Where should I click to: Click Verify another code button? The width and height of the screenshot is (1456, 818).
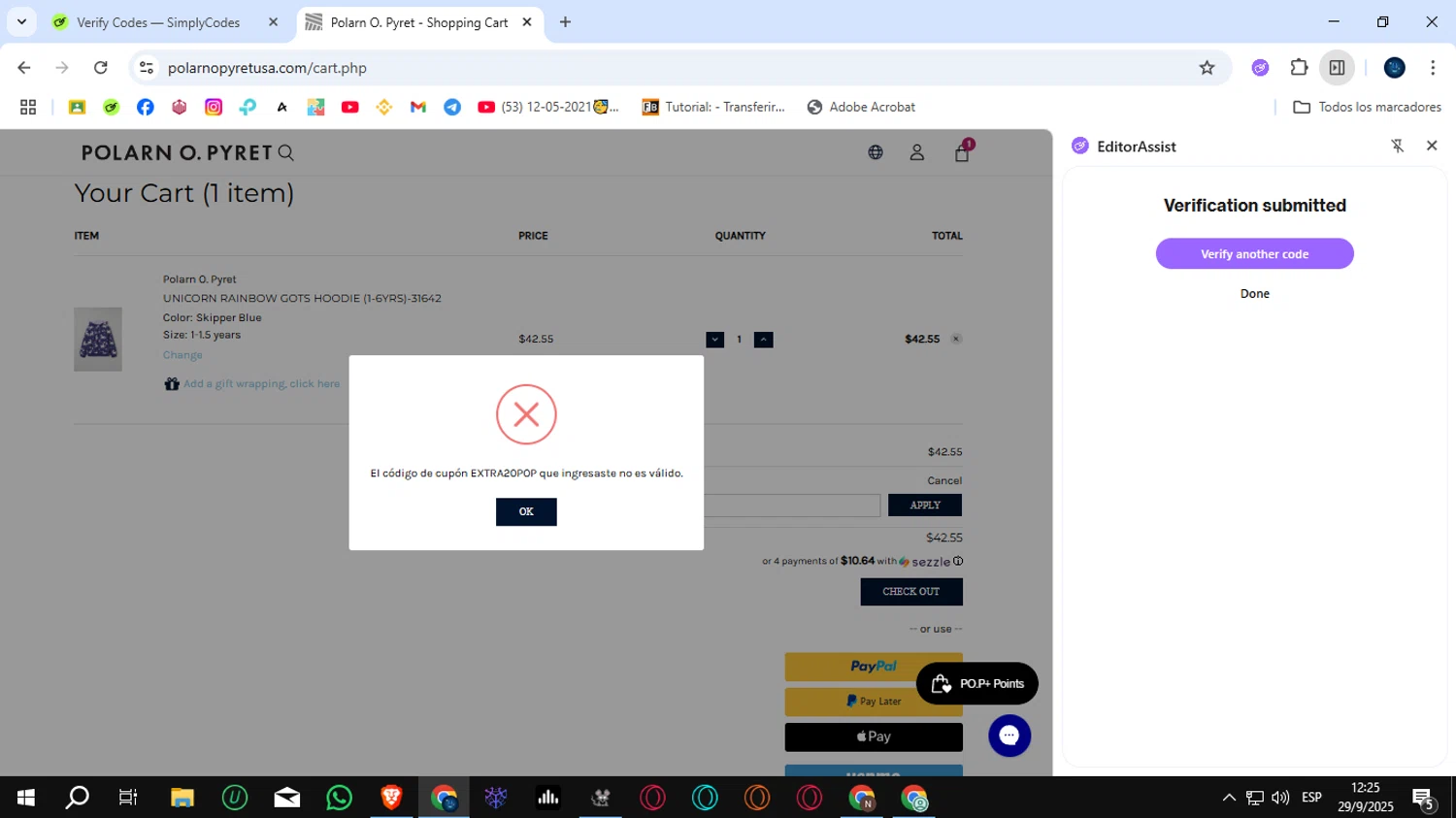pyautogui.click(x=1254, y=254)
